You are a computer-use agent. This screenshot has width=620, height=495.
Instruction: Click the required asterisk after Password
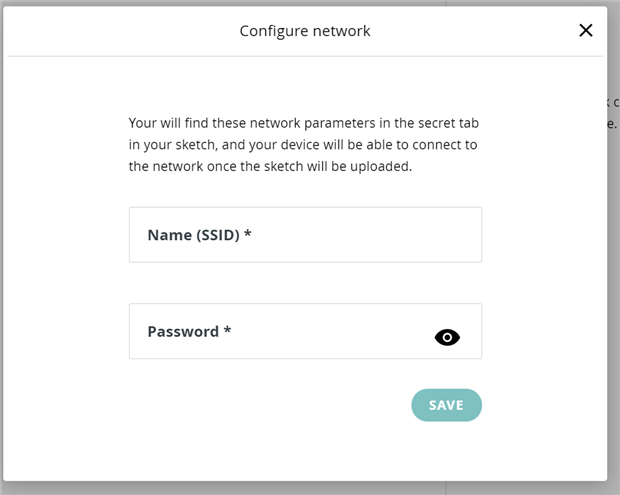point(228,331)
